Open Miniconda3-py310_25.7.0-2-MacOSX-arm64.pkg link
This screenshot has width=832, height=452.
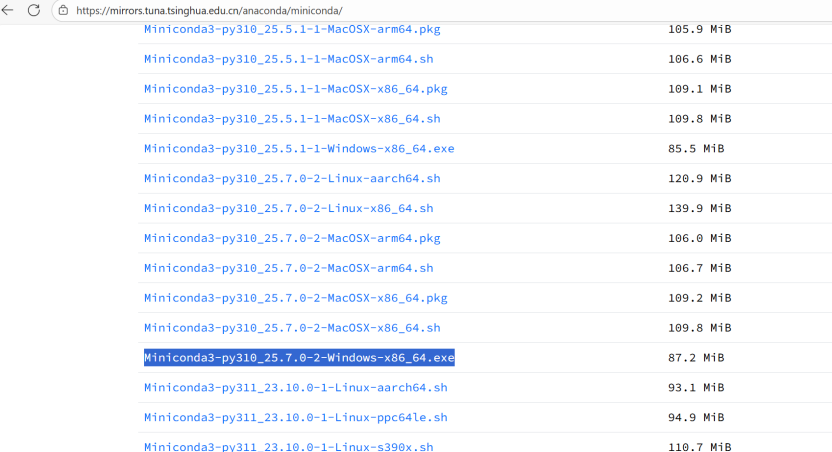[x=292, y=238]
